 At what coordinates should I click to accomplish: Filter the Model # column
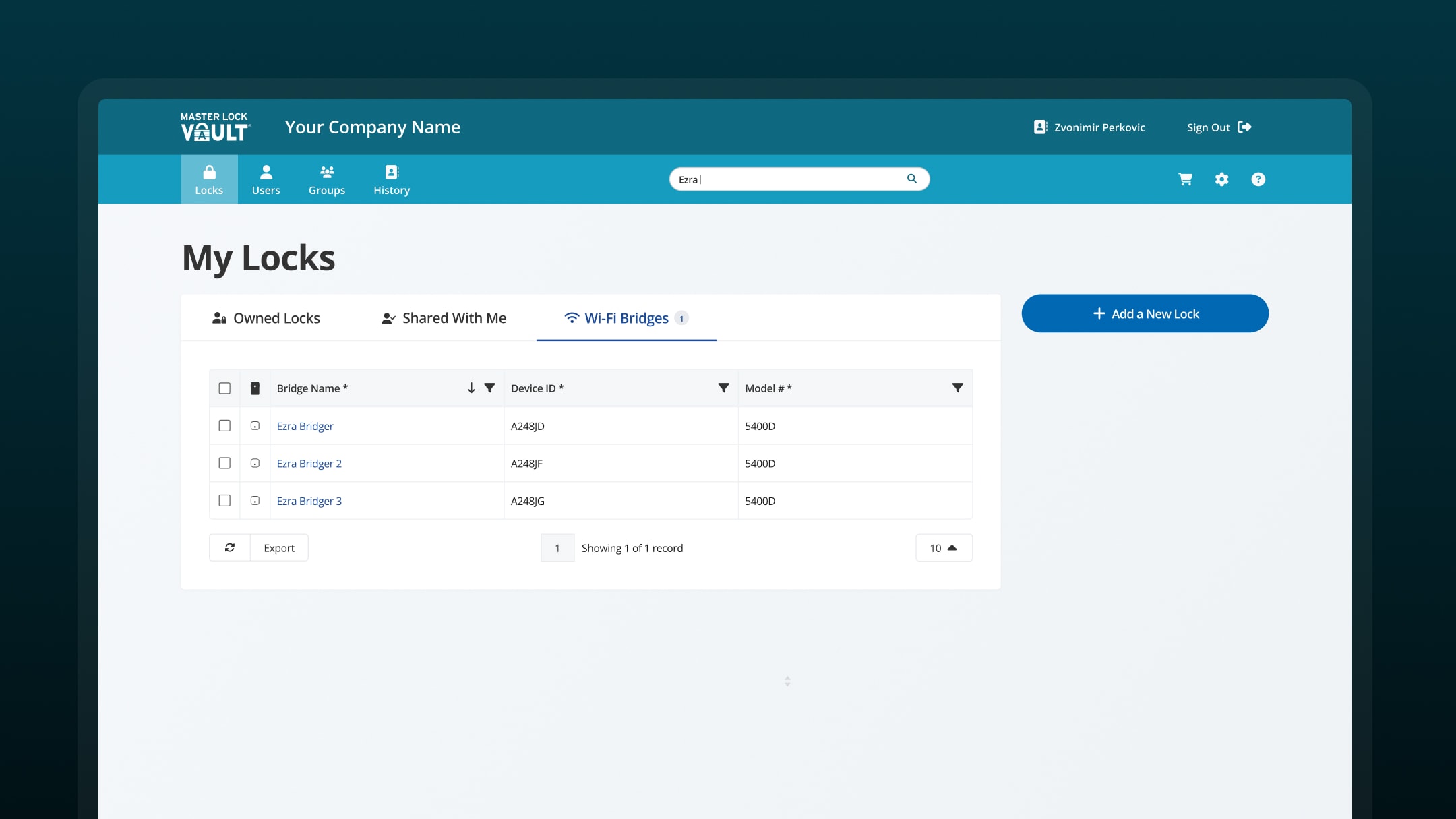click(x=957, y=388)
